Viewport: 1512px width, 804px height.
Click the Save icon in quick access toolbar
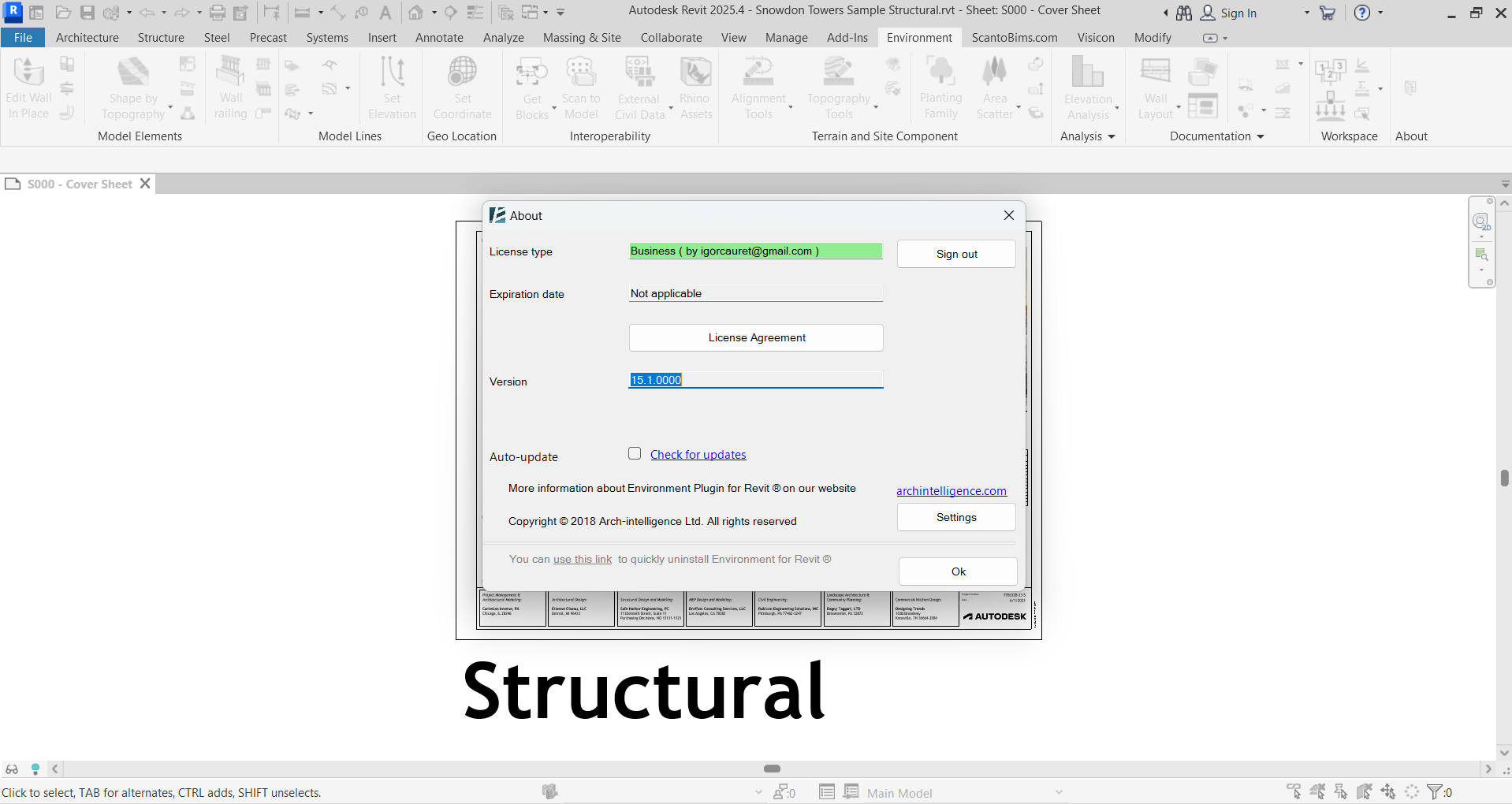pyautogui.click(x=88, y=13)
